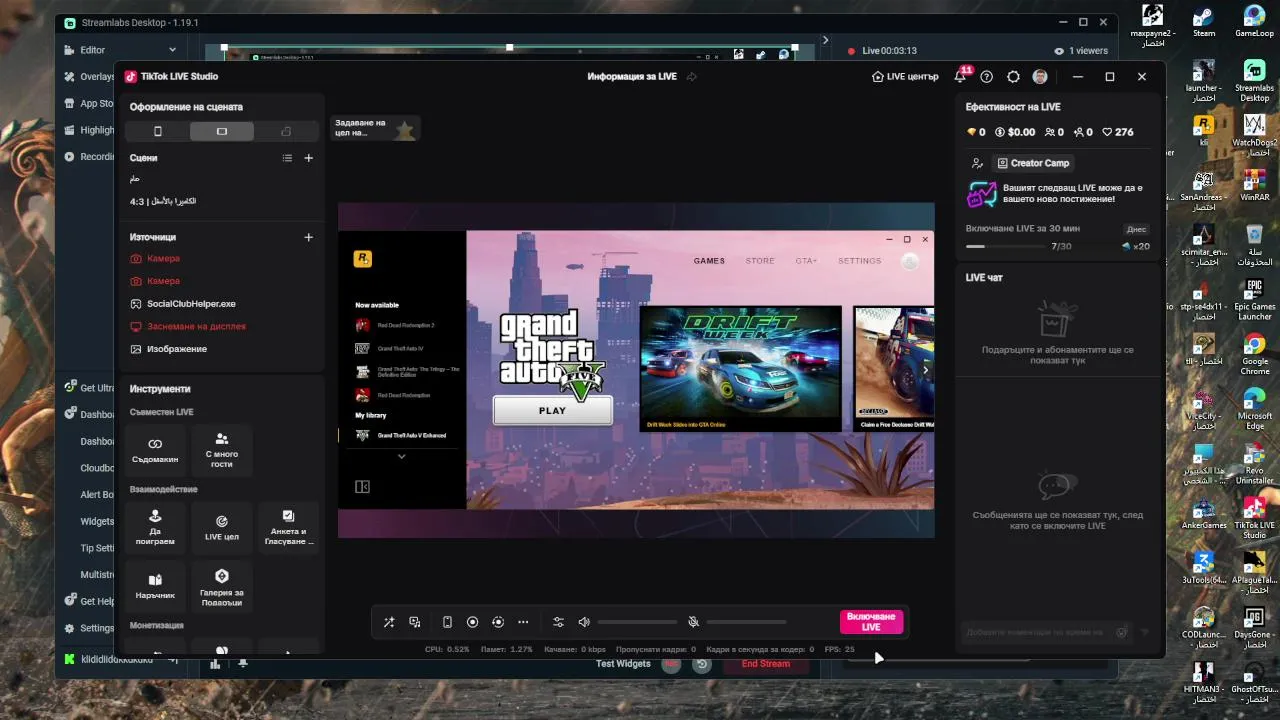This screenshot has height=720, width=1280.
Task: Open the С много гости tool
Action: point(222,450)
